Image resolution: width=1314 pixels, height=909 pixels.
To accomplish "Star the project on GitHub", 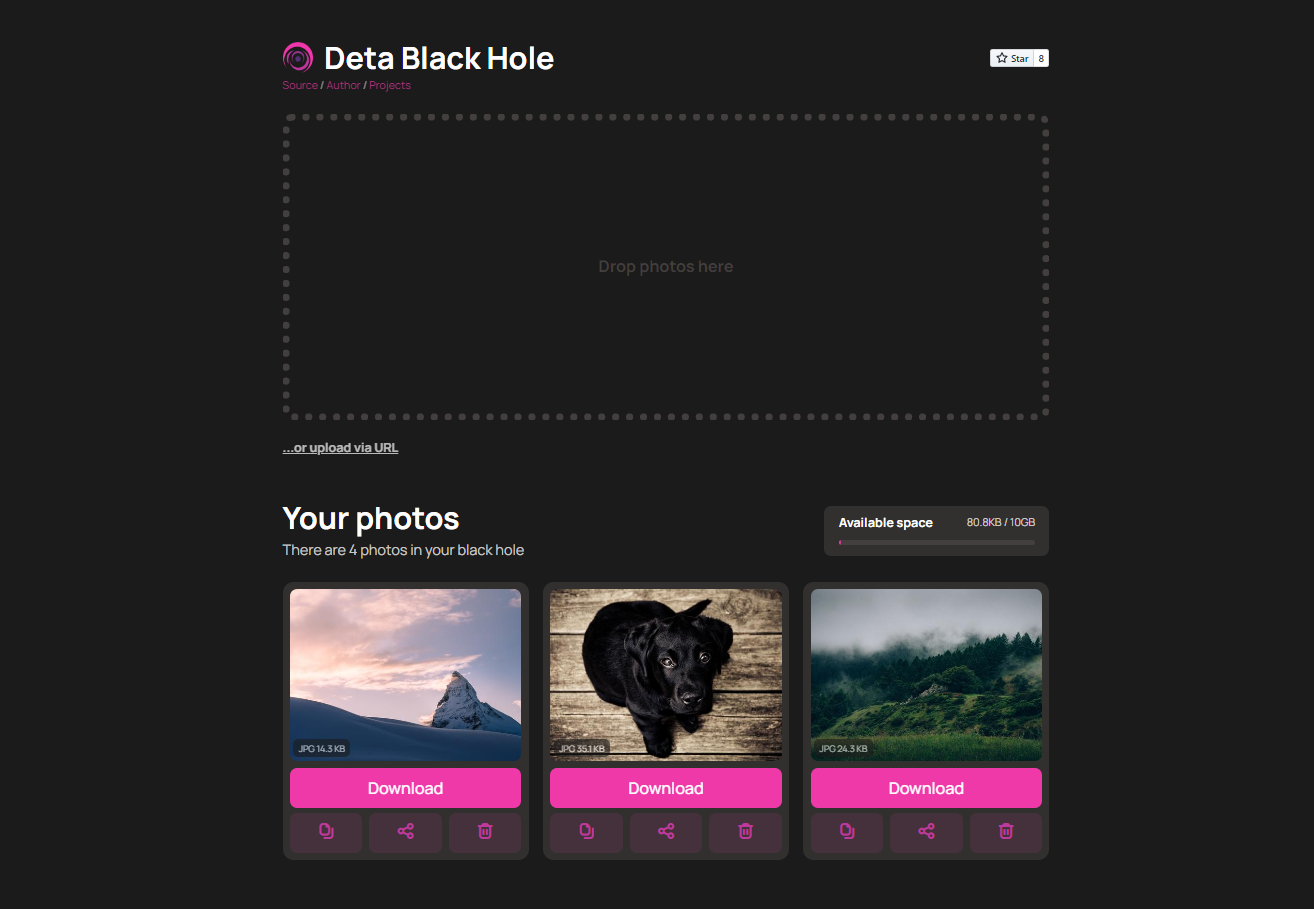I will tap(1011, 58).
